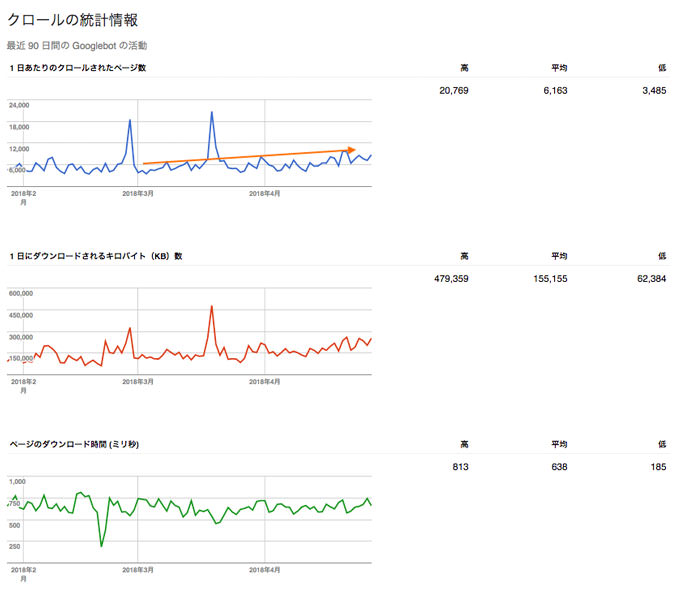The image size is (685, 593).
Task: Click the 185 low download time value
Action: click(657, 467)
